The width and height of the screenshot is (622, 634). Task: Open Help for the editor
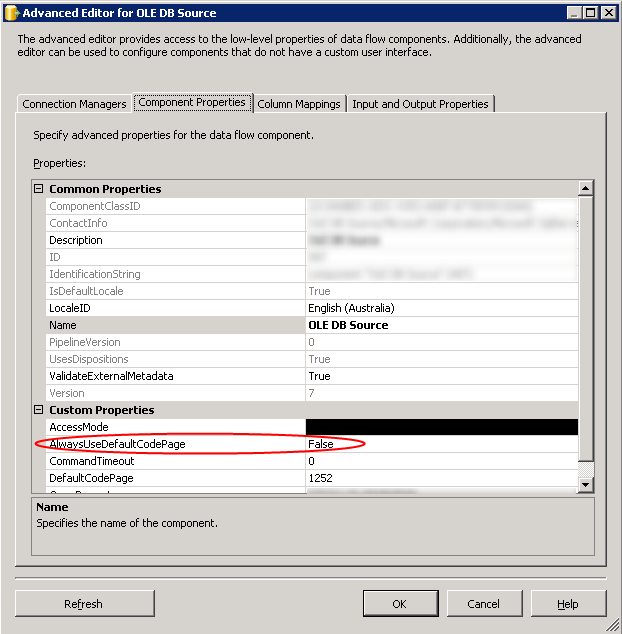click(x=568, y=604)
